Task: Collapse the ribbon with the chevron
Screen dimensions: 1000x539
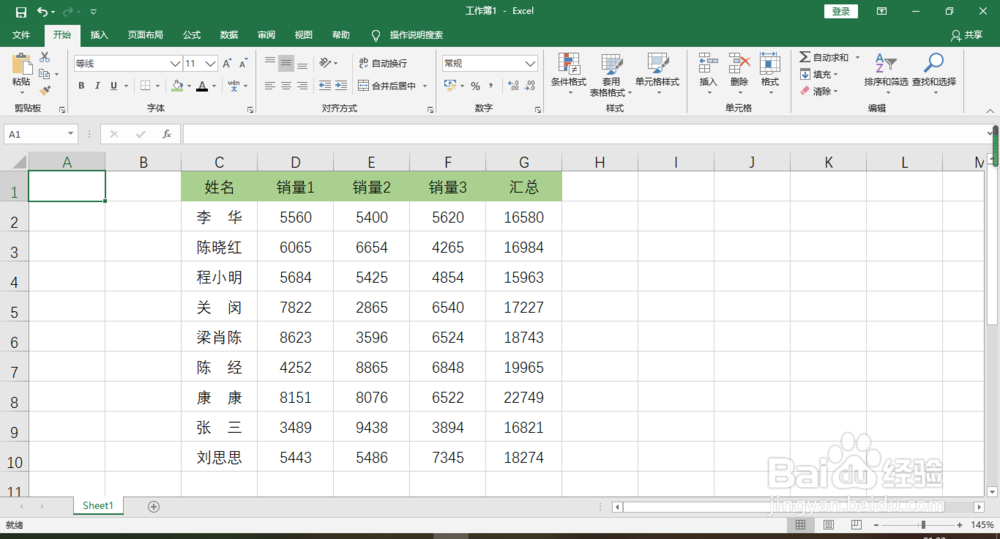Action: [990, 110]
